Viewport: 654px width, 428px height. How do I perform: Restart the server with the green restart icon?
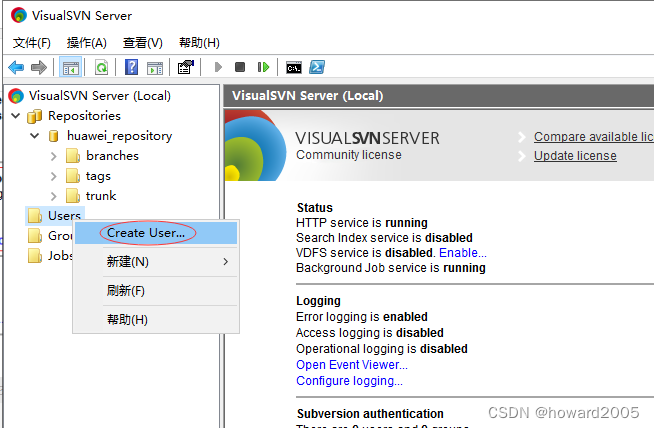click(x=263, y=67)
